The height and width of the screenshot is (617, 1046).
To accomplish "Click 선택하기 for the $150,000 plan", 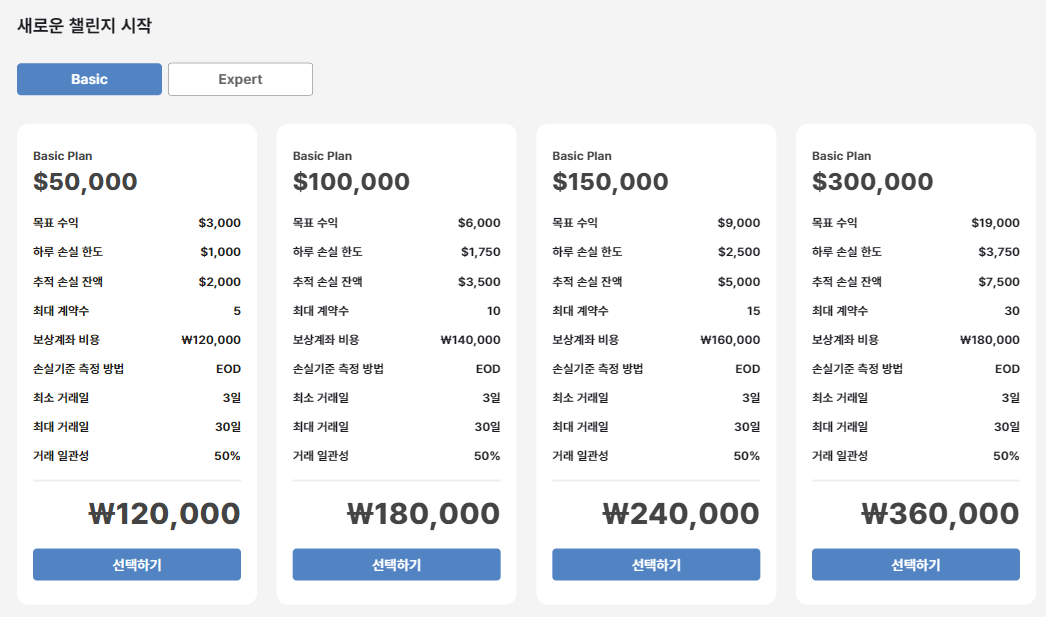I will pos(656,565).
